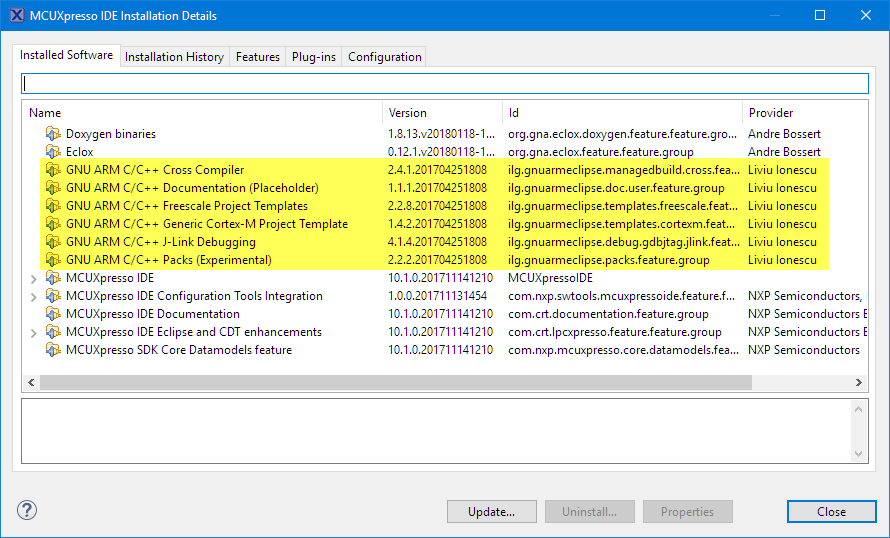
Task: Click the details pane scroll down arrow
Action: click(x=858, y=453)
